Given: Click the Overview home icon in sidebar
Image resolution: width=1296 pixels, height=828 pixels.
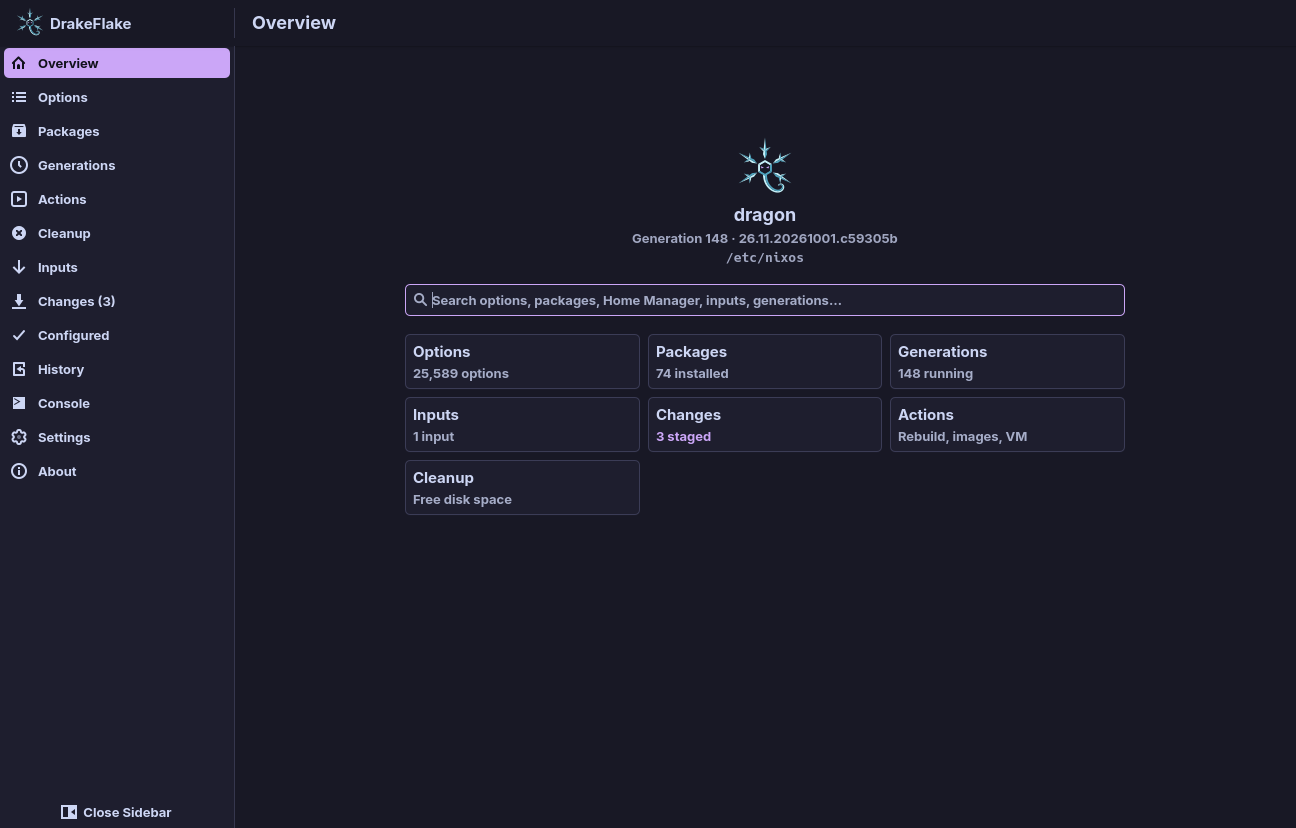Looking at the screenshot, I should (19, 63).
